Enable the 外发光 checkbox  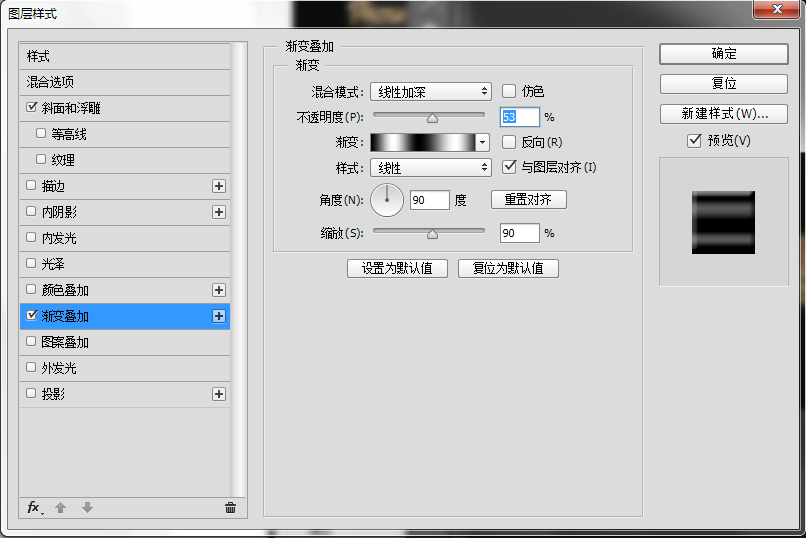31,367
